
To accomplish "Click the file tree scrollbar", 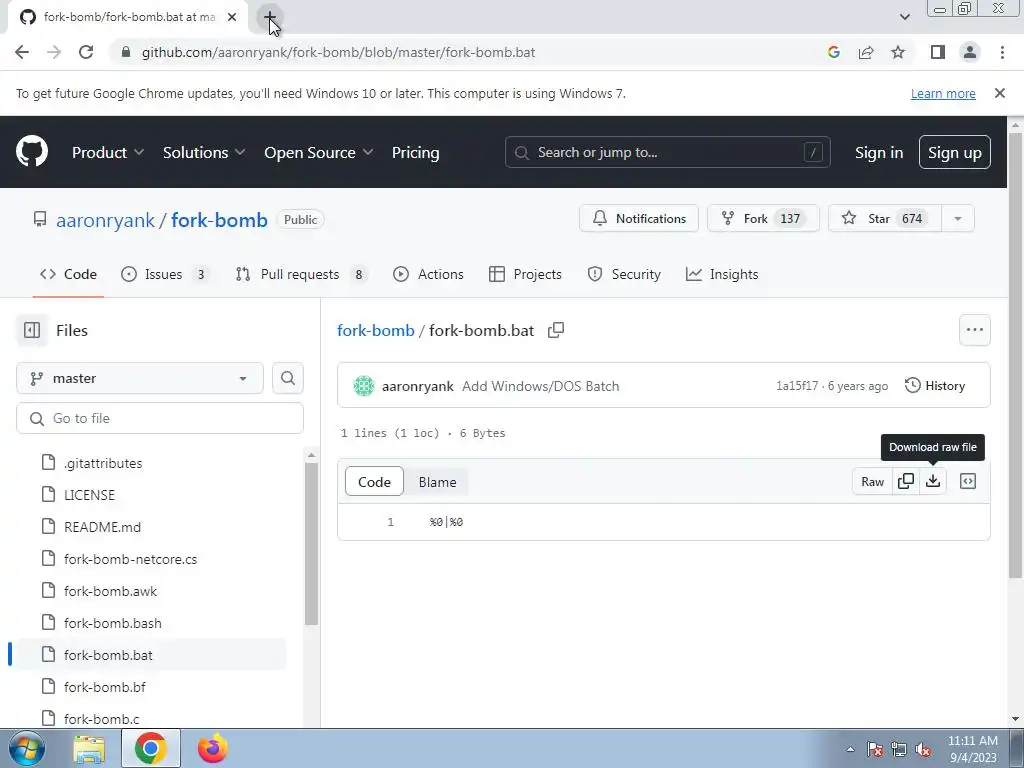I will (312, 543).
